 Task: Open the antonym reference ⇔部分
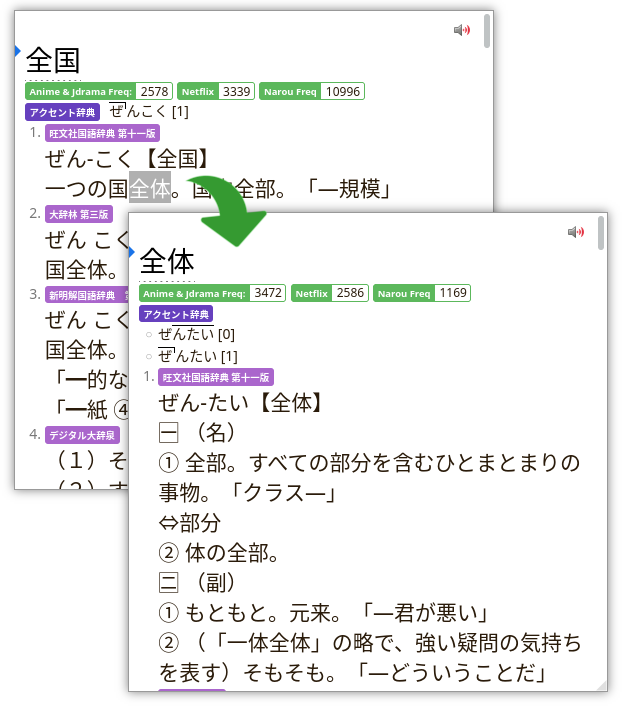(x=190, y=523)
